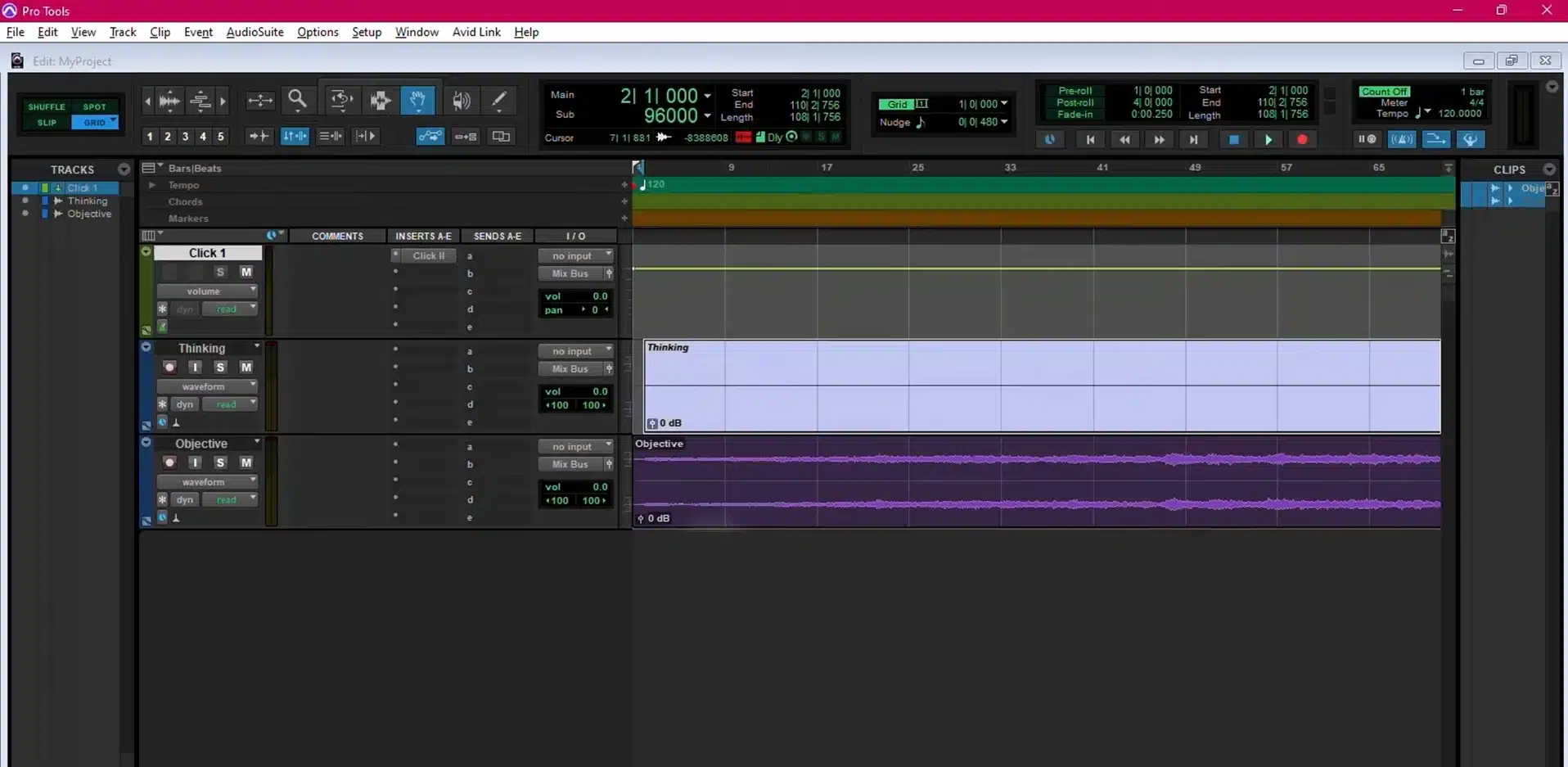The width and height of the screenshot is (1568, 767).
Task: Open the Setup menu
Action: coord(367,32)
